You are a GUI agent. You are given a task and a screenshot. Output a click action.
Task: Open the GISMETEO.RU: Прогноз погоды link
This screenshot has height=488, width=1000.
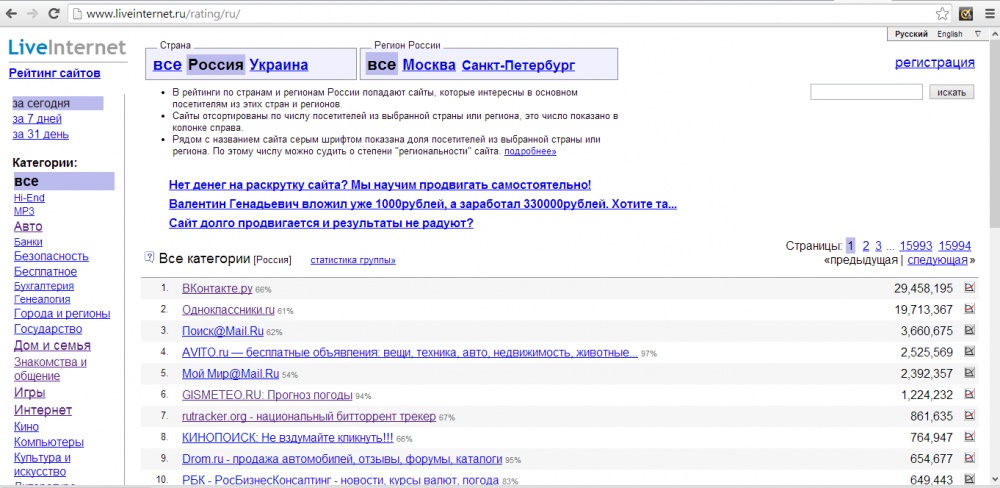(x=267, y=394)
